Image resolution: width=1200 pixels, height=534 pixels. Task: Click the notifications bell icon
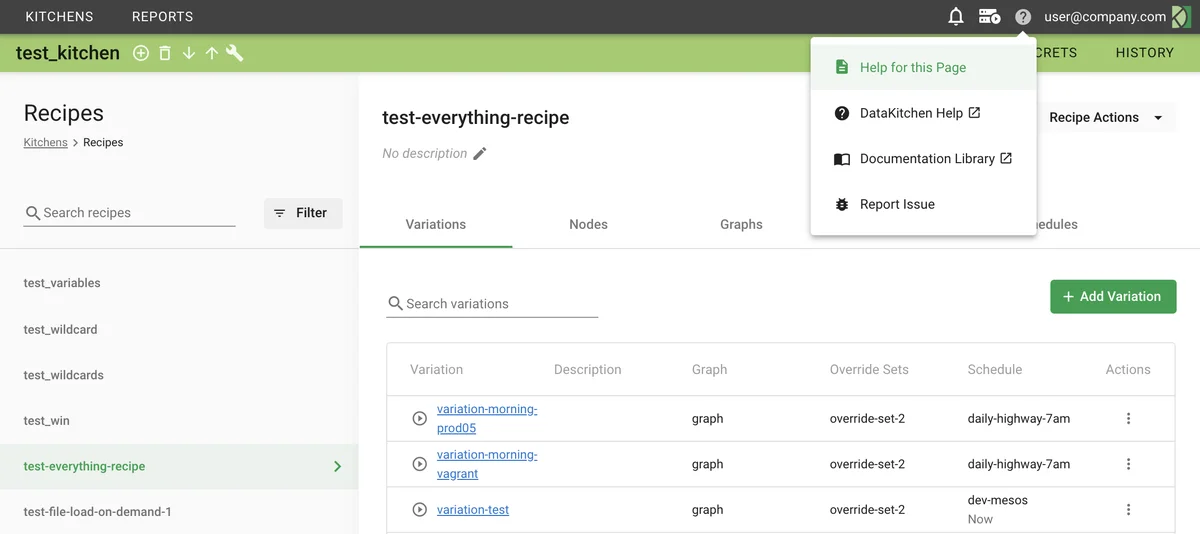click(956, 17)
